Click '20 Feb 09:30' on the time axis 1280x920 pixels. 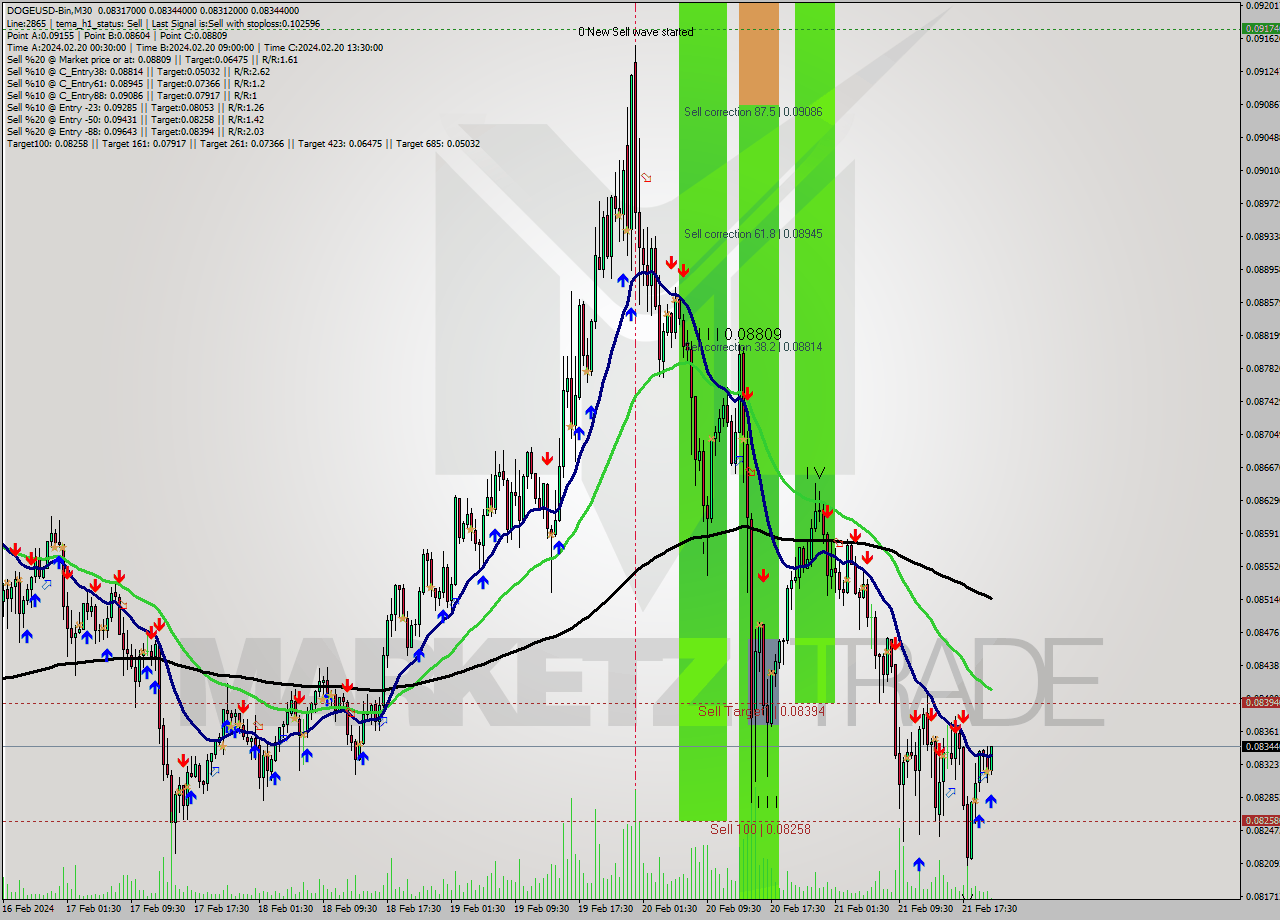tap(733, 909)
